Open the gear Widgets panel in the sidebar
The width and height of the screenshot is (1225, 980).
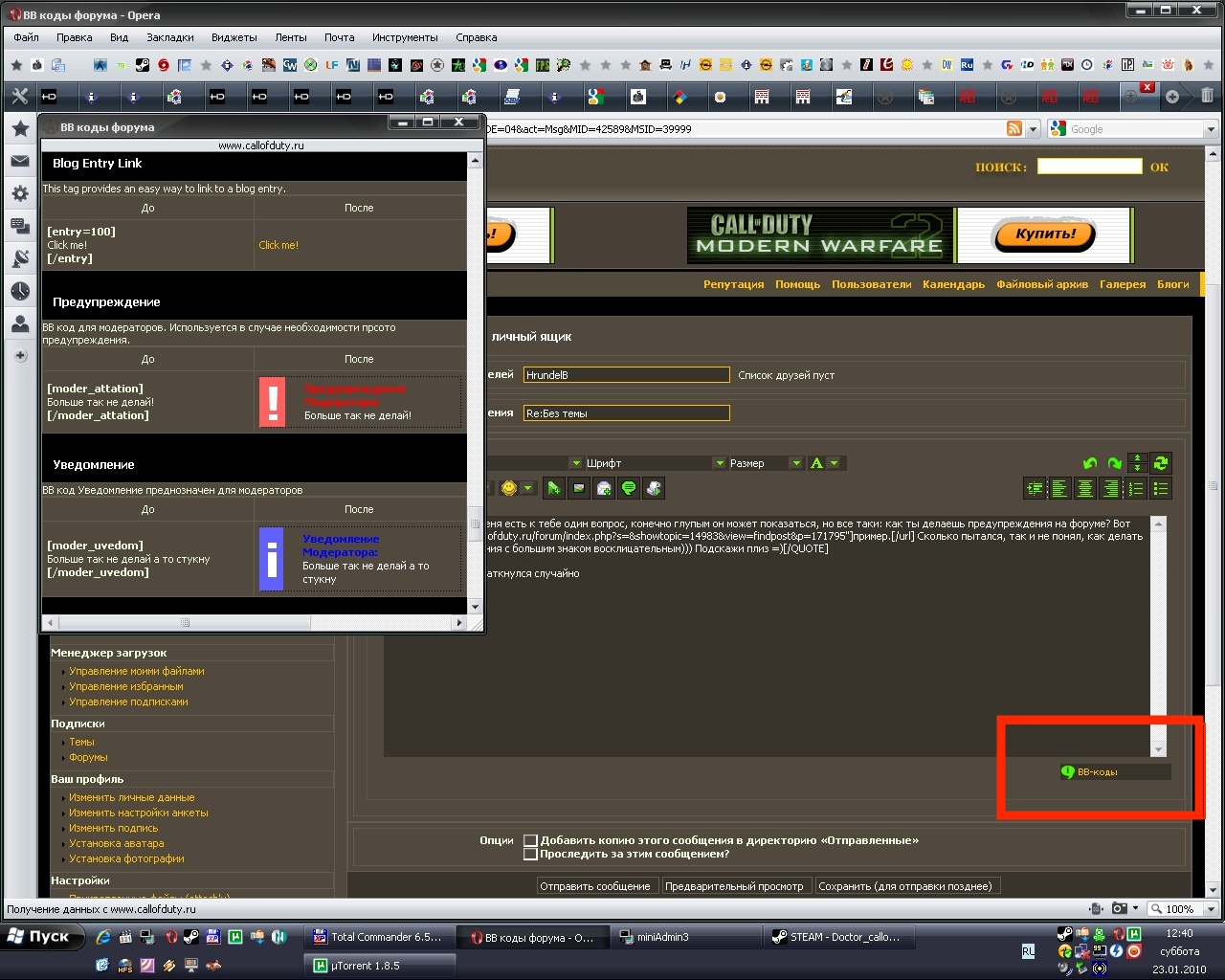point(20,193)
